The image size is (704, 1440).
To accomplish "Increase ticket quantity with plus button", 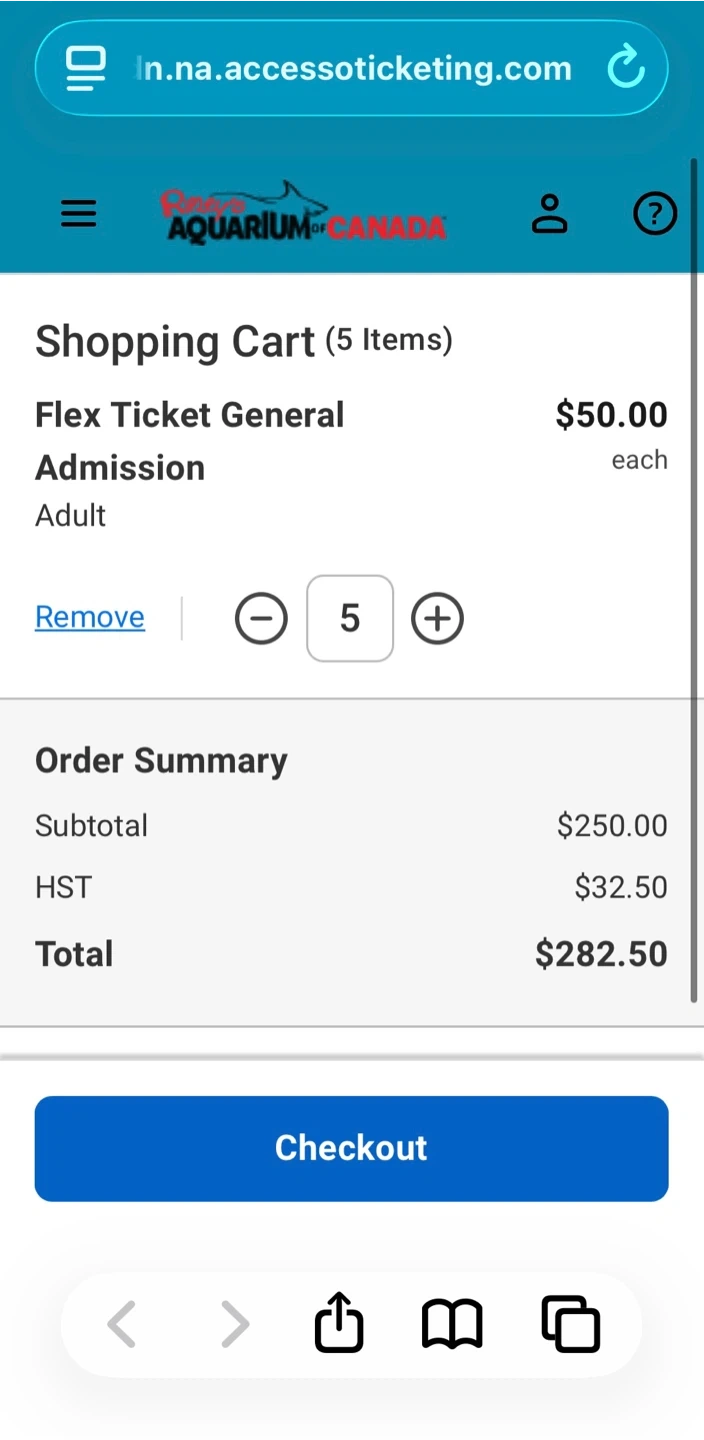I will point(438,619).
